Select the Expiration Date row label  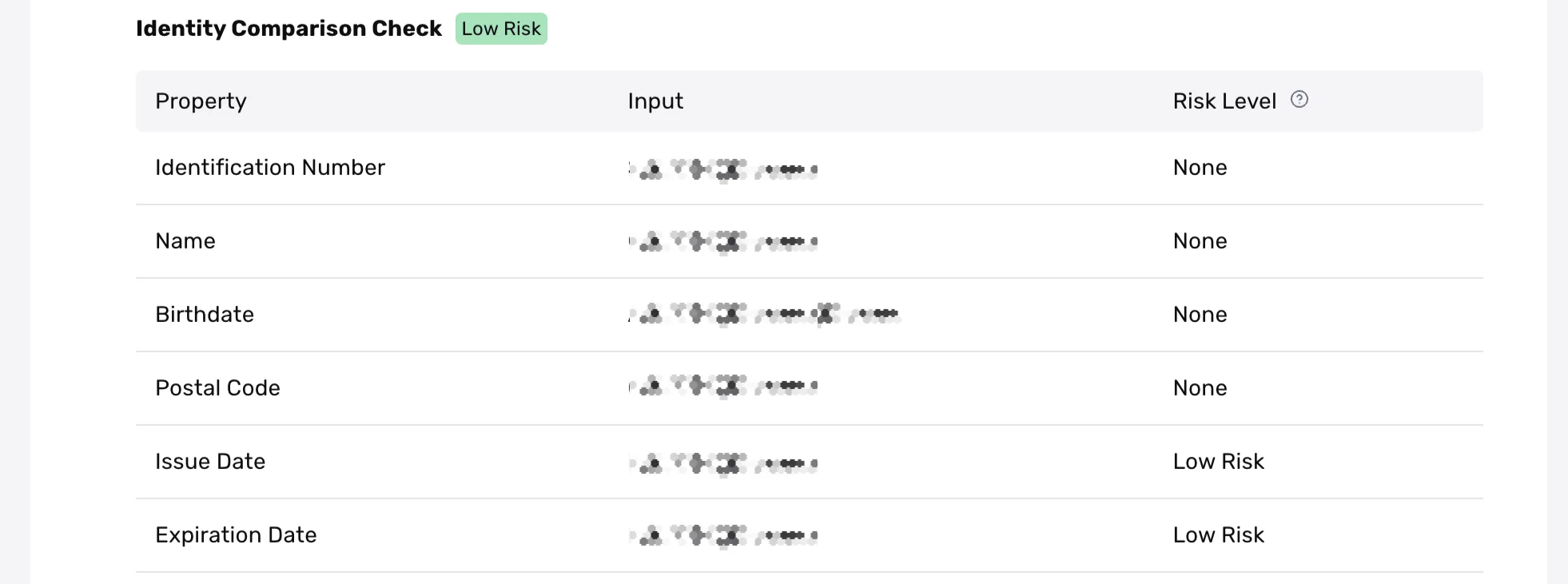click(236, 535)
